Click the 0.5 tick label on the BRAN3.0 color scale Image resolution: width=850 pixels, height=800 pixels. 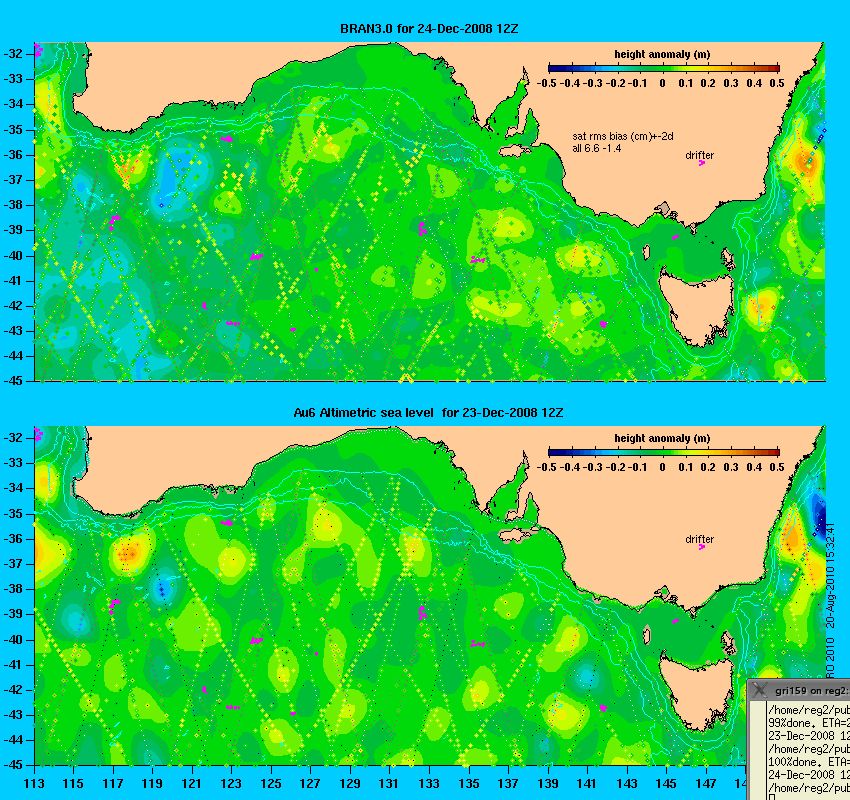click(x=777, y=83)
